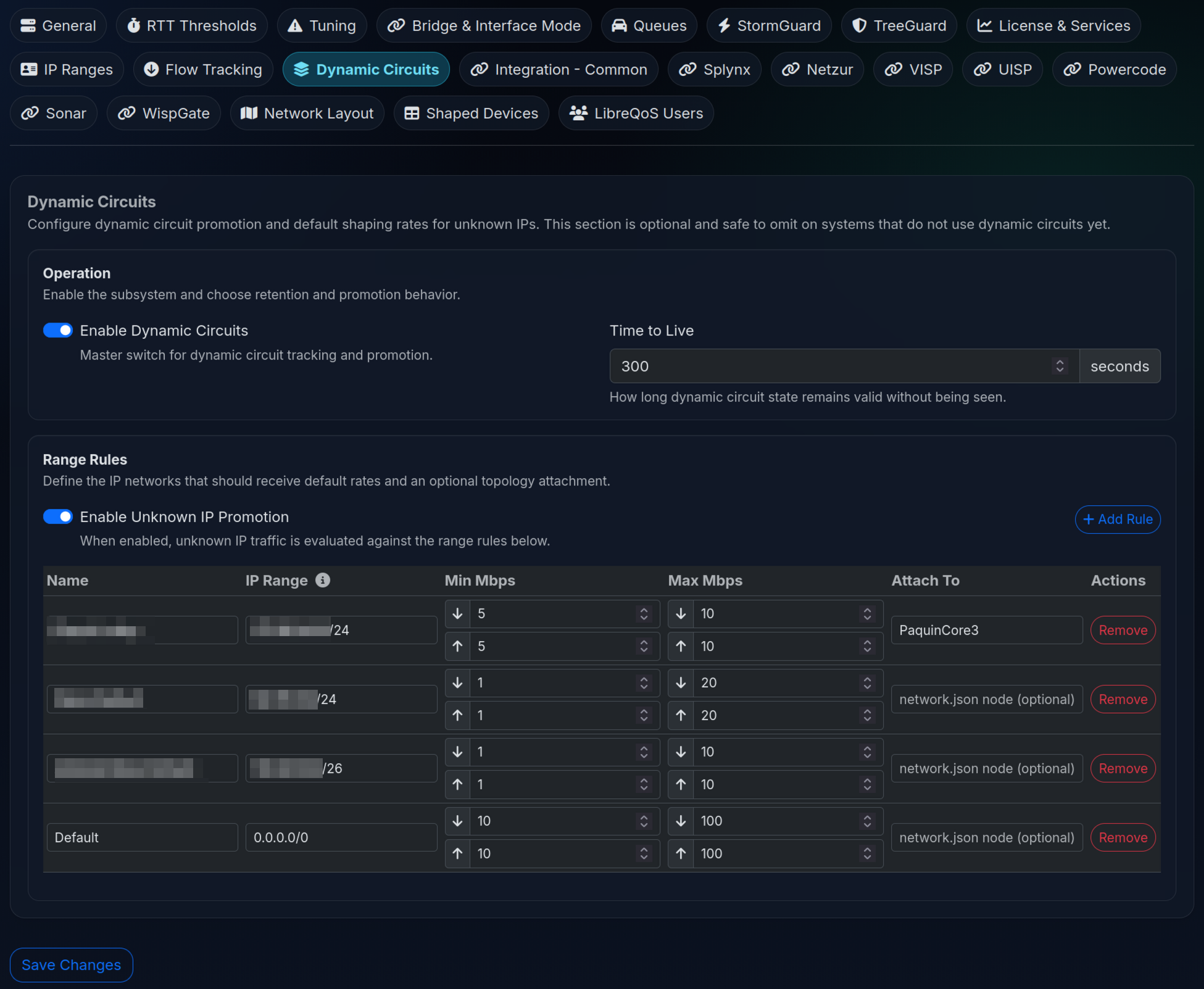Disable the Enable Dynamic Circuits switch
Screen dimensions: 1204x989
pyautogui.click(x=58, y=331)
